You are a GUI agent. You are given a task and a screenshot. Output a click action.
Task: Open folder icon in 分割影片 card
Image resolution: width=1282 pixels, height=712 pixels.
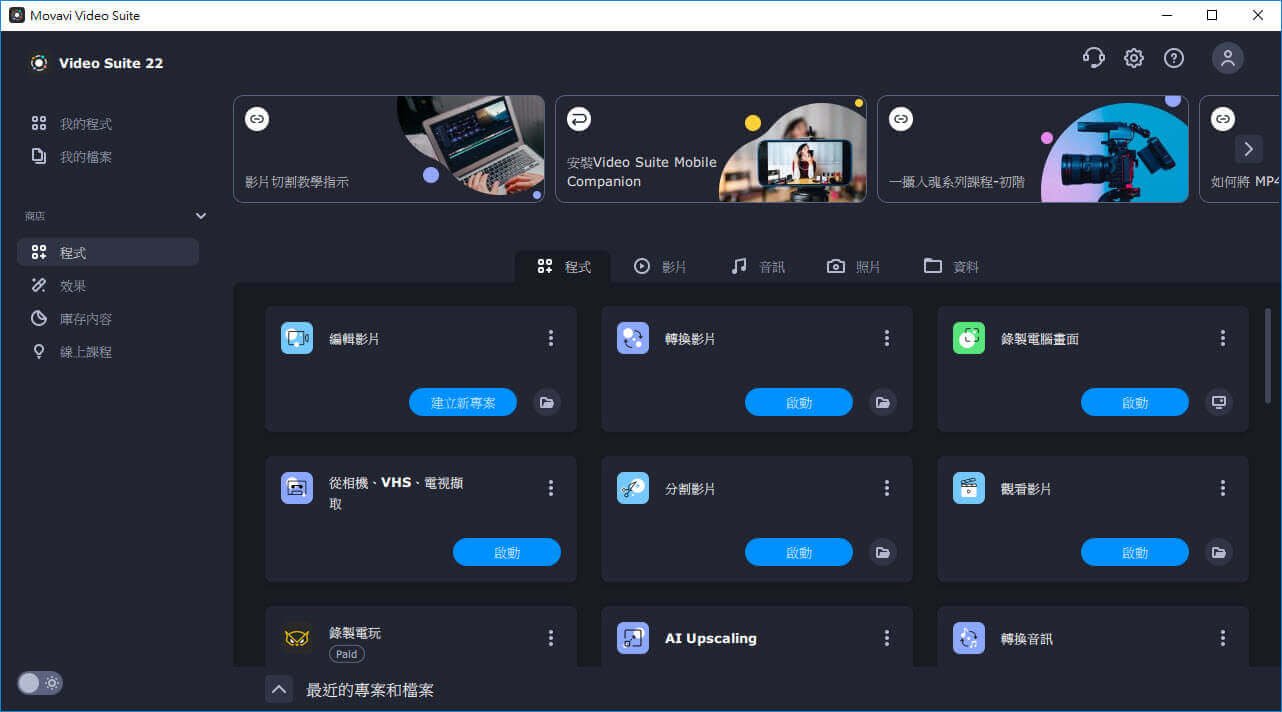[x=883, y=552]
